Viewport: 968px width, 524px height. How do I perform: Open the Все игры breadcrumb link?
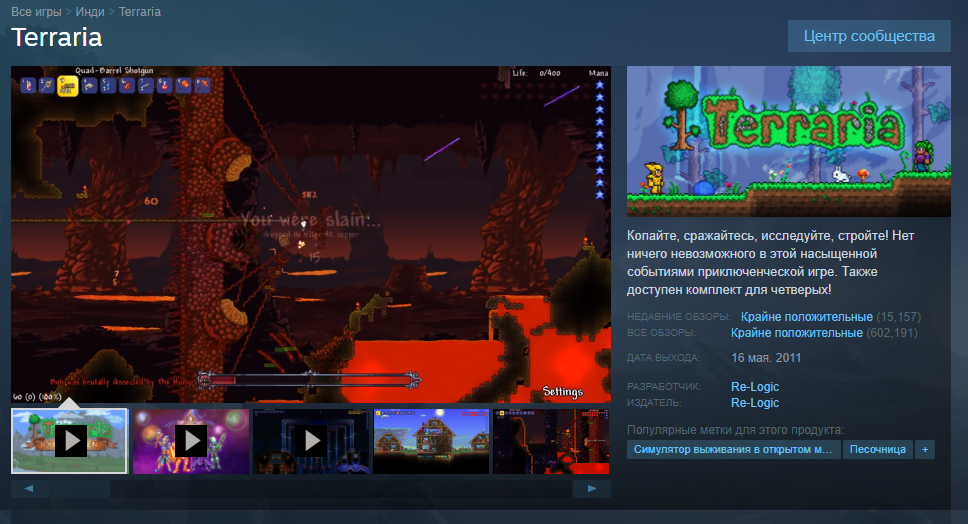click(x=36, y=12)
